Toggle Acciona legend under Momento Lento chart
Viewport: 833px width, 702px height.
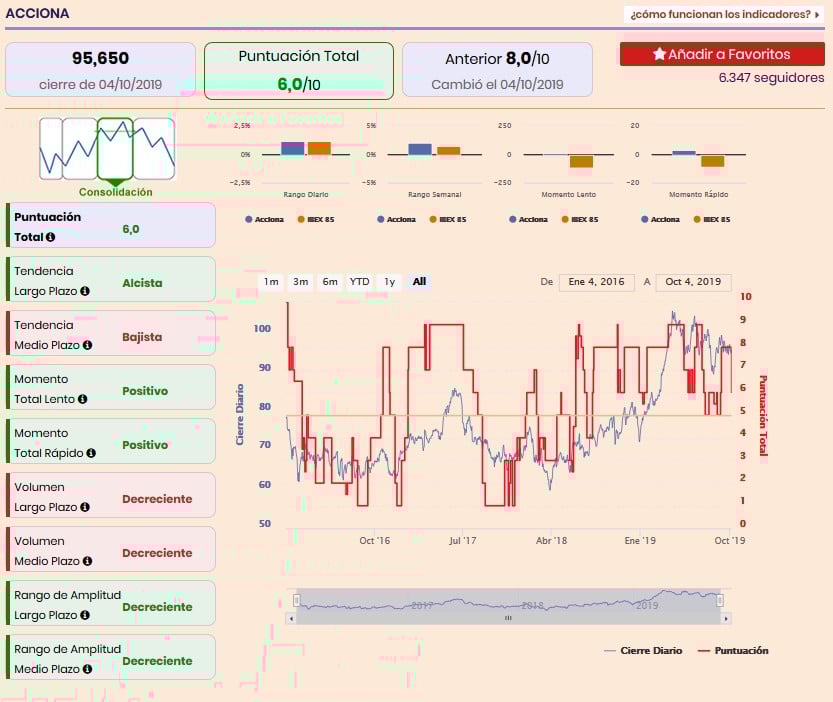point(528,219)
